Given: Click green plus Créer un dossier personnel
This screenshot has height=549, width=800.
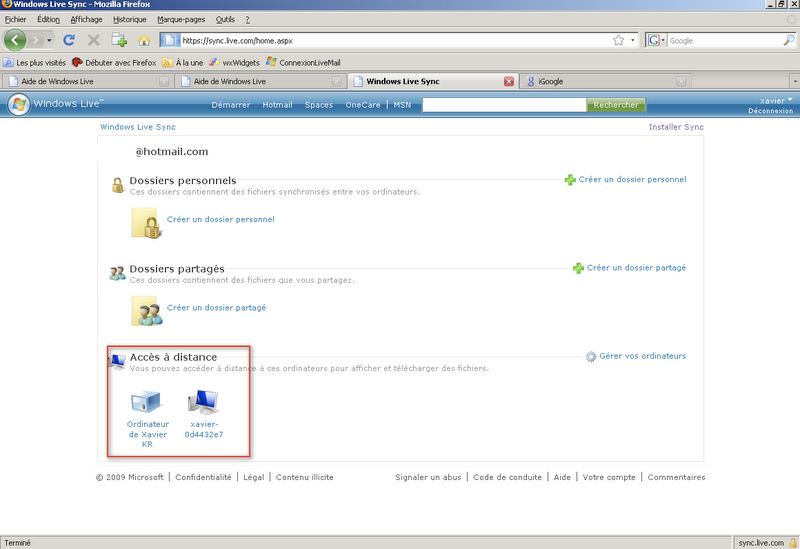Looking at the screenshot, I should (626, 180).
